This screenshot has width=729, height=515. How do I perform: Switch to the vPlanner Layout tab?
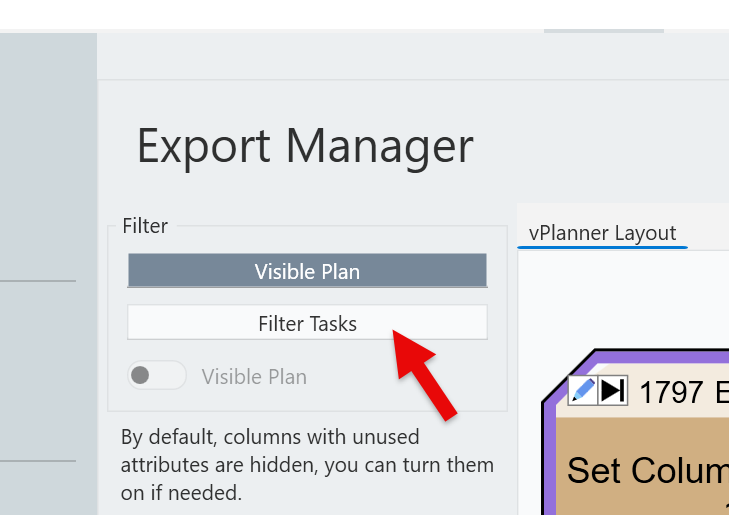[603, 233]
